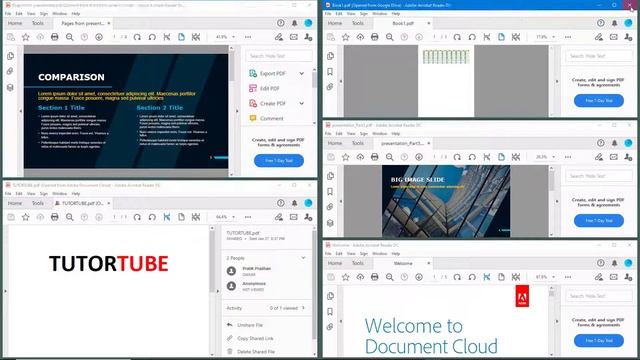The width and height of the screenshot is (640, 360).
Task: Open layers panel in Comparison presentation window
Action: pos(11,87)
